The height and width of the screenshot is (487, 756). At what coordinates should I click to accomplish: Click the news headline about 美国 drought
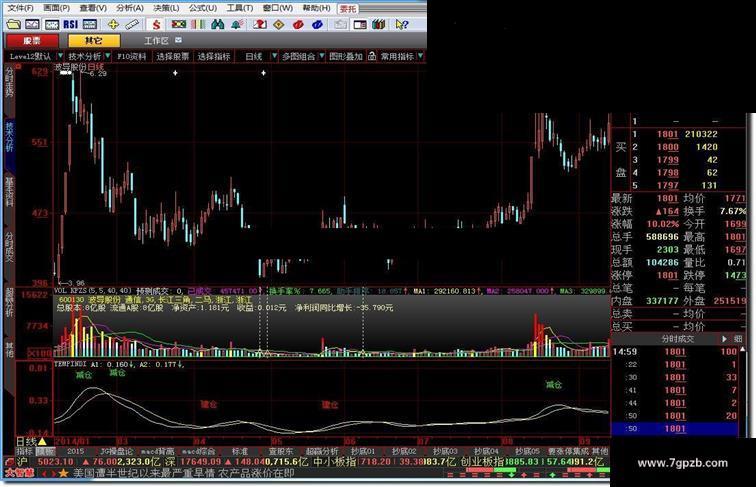183,473
